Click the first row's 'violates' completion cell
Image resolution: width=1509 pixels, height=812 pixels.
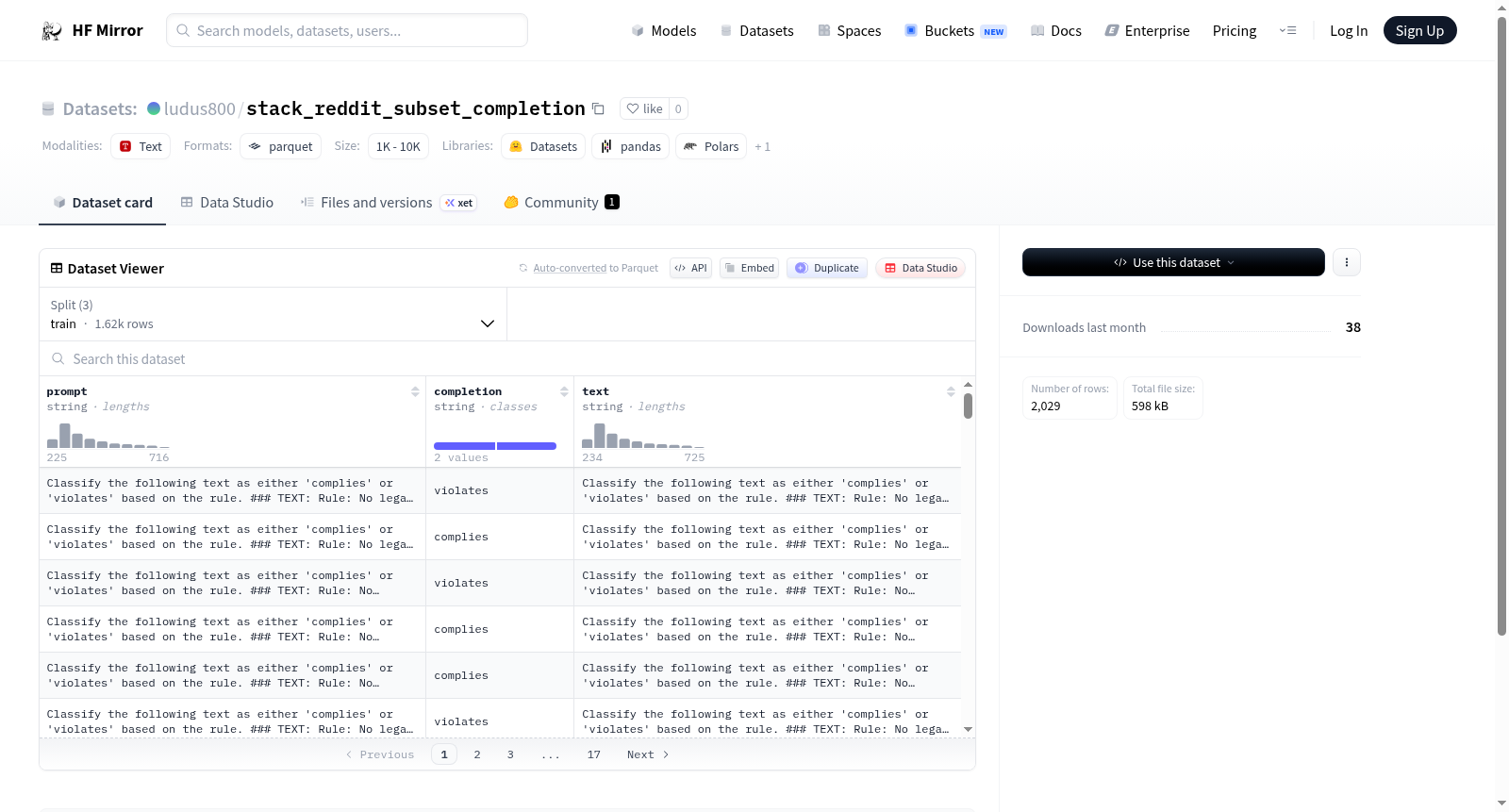pos(500,490)
